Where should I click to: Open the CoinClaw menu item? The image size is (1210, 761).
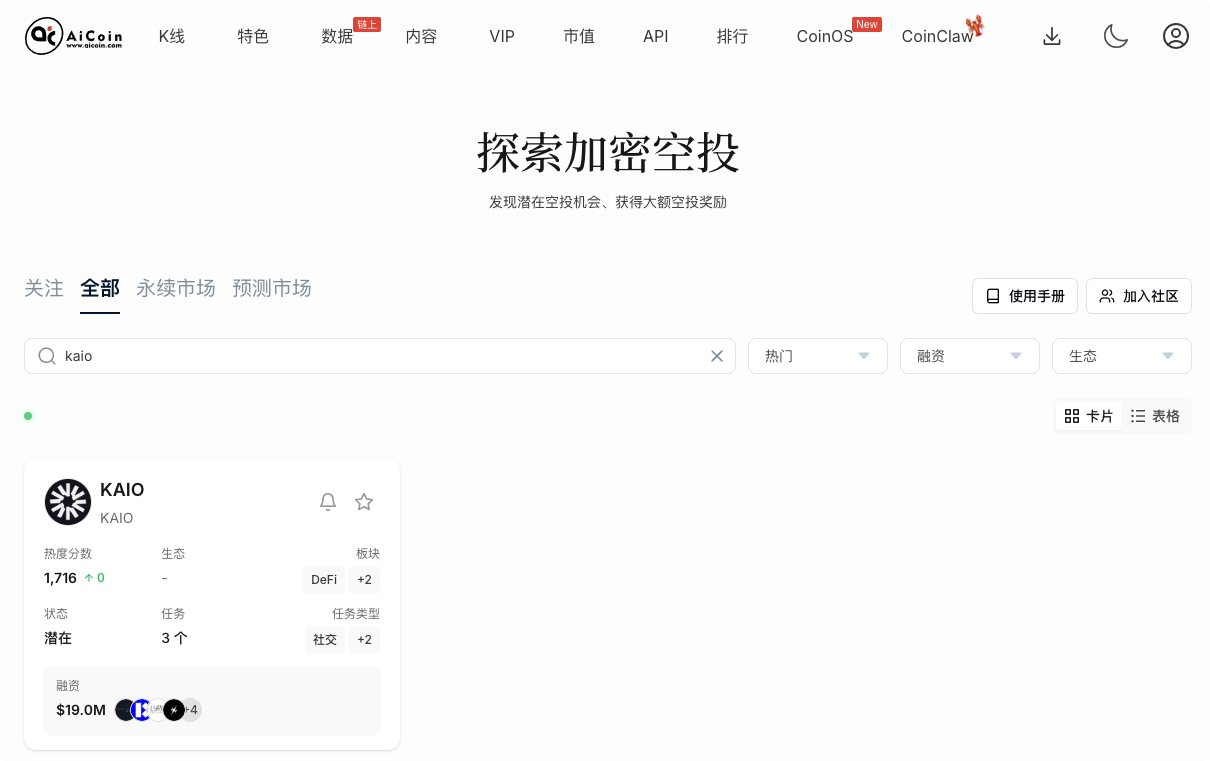937,37
